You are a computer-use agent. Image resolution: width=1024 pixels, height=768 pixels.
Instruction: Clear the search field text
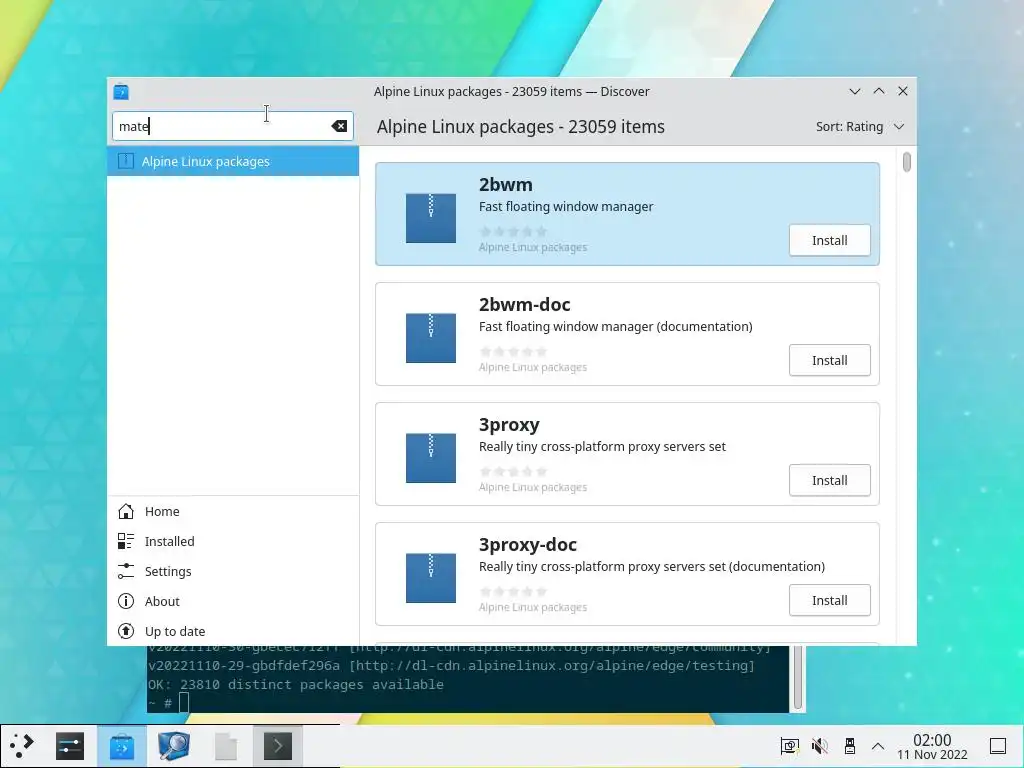point(339,126)
